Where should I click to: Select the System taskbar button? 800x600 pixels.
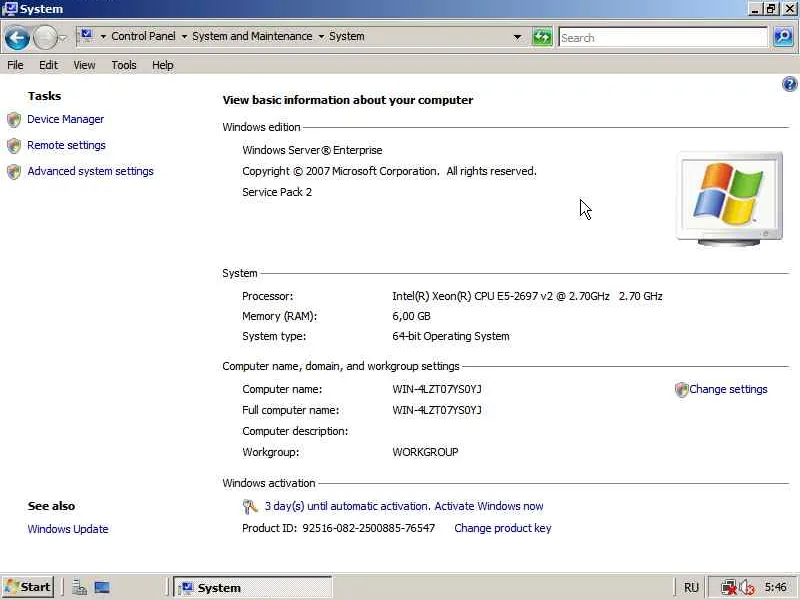[x=253, y=587]
